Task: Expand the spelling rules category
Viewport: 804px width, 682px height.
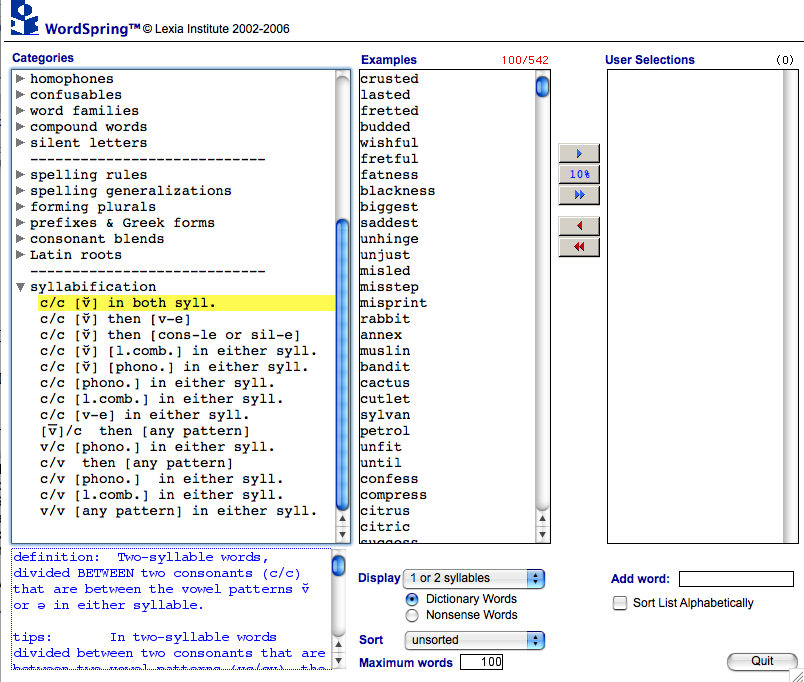Action: pos(21,174)
